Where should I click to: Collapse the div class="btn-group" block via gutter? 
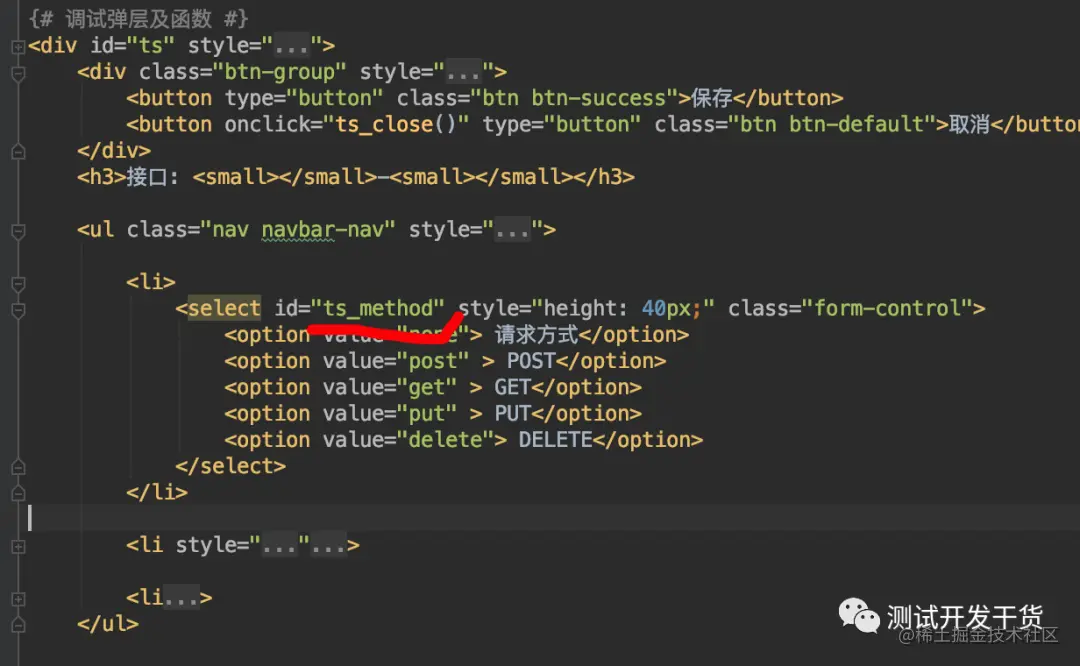tap(19, 73)
